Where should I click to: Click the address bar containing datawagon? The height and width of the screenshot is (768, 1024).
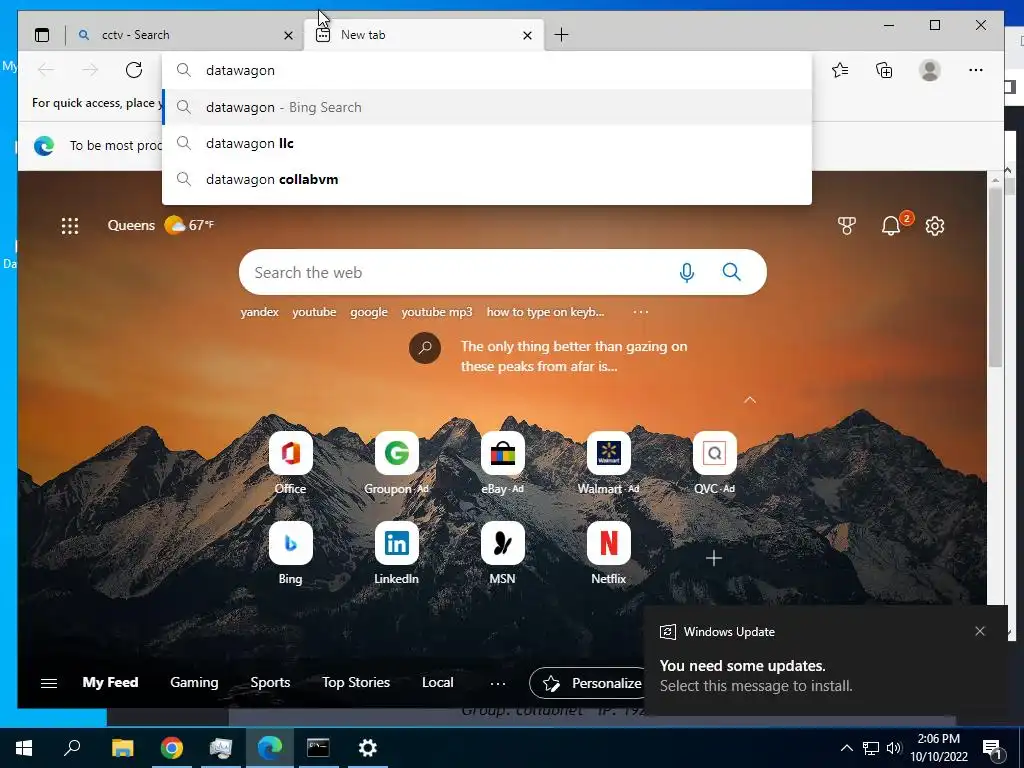(487, 70)
